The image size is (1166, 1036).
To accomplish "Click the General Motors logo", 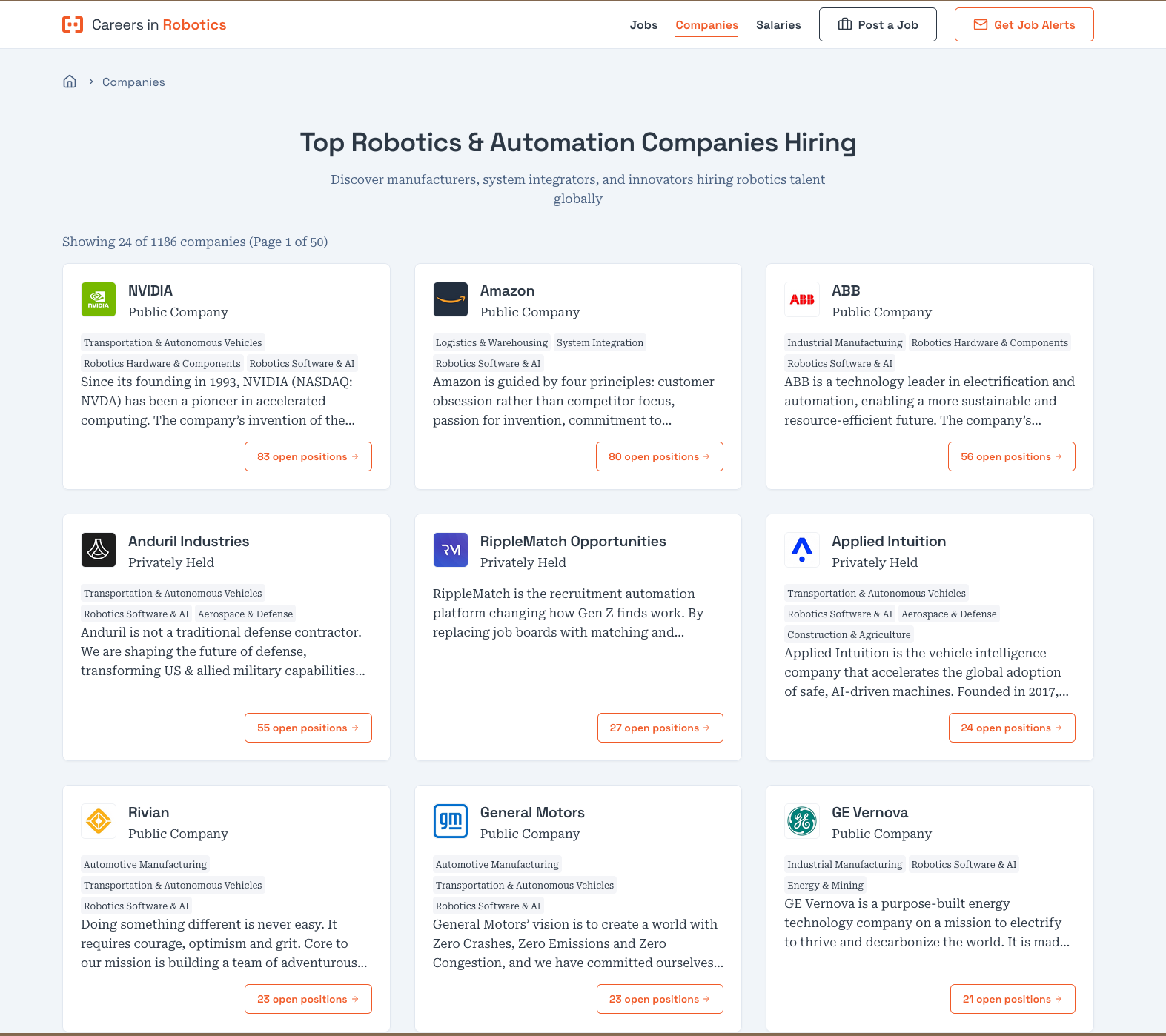I will pyautogui.click(x=451, y=821).
